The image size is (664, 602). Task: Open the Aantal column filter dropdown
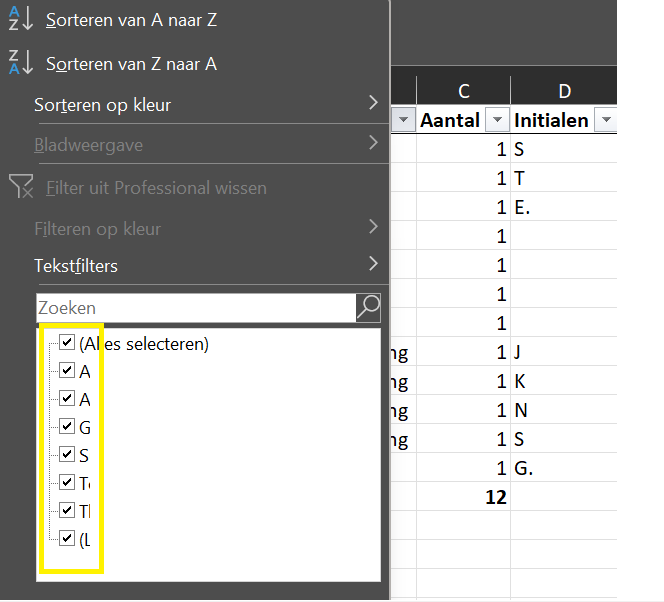pos(498,121)
